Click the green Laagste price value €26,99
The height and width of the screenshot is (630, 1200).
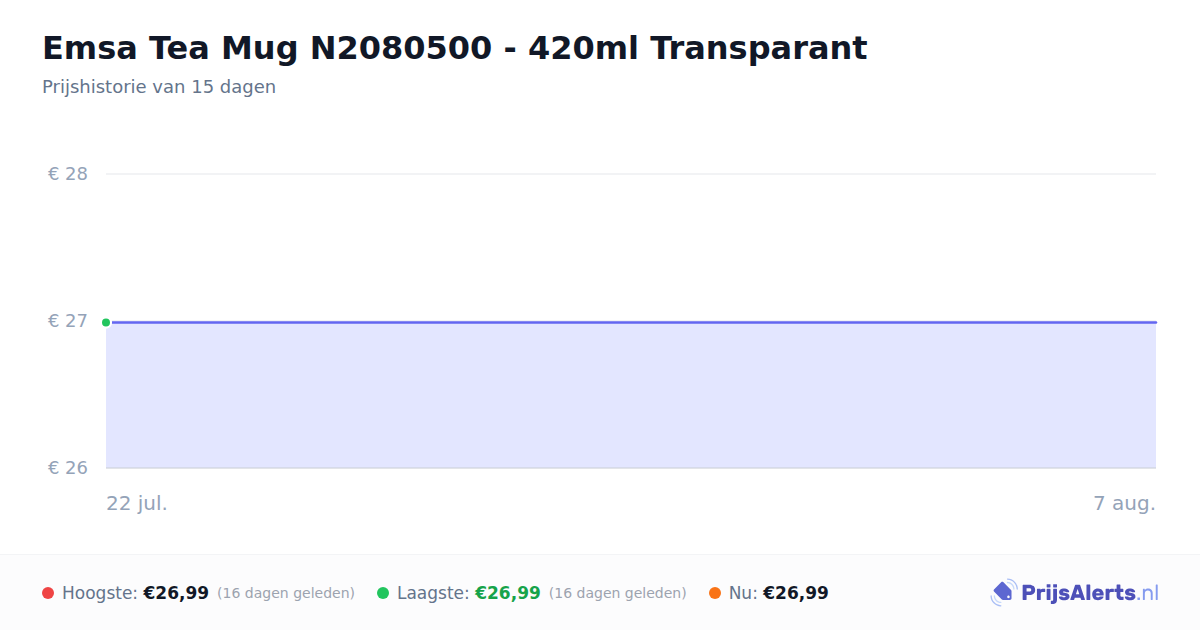pyautogui.click(x=508, y=593)
